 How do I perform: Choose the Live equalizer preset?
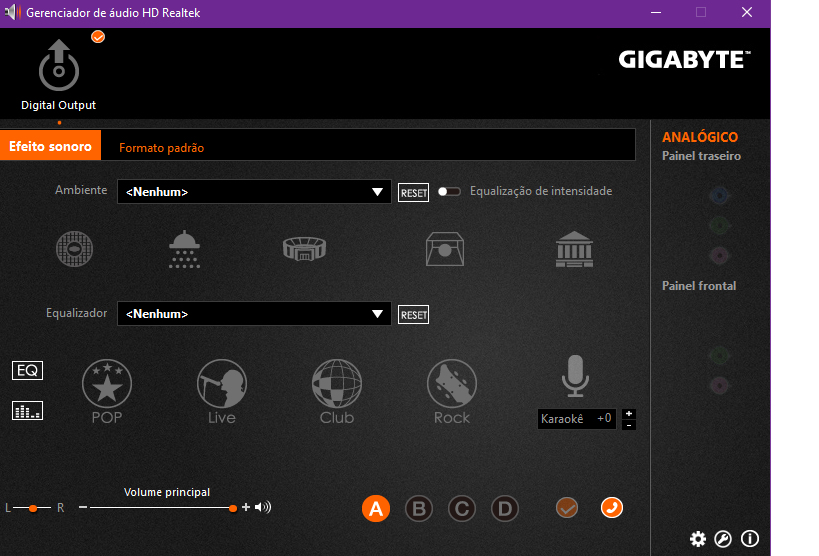click(x=222, y=391)
